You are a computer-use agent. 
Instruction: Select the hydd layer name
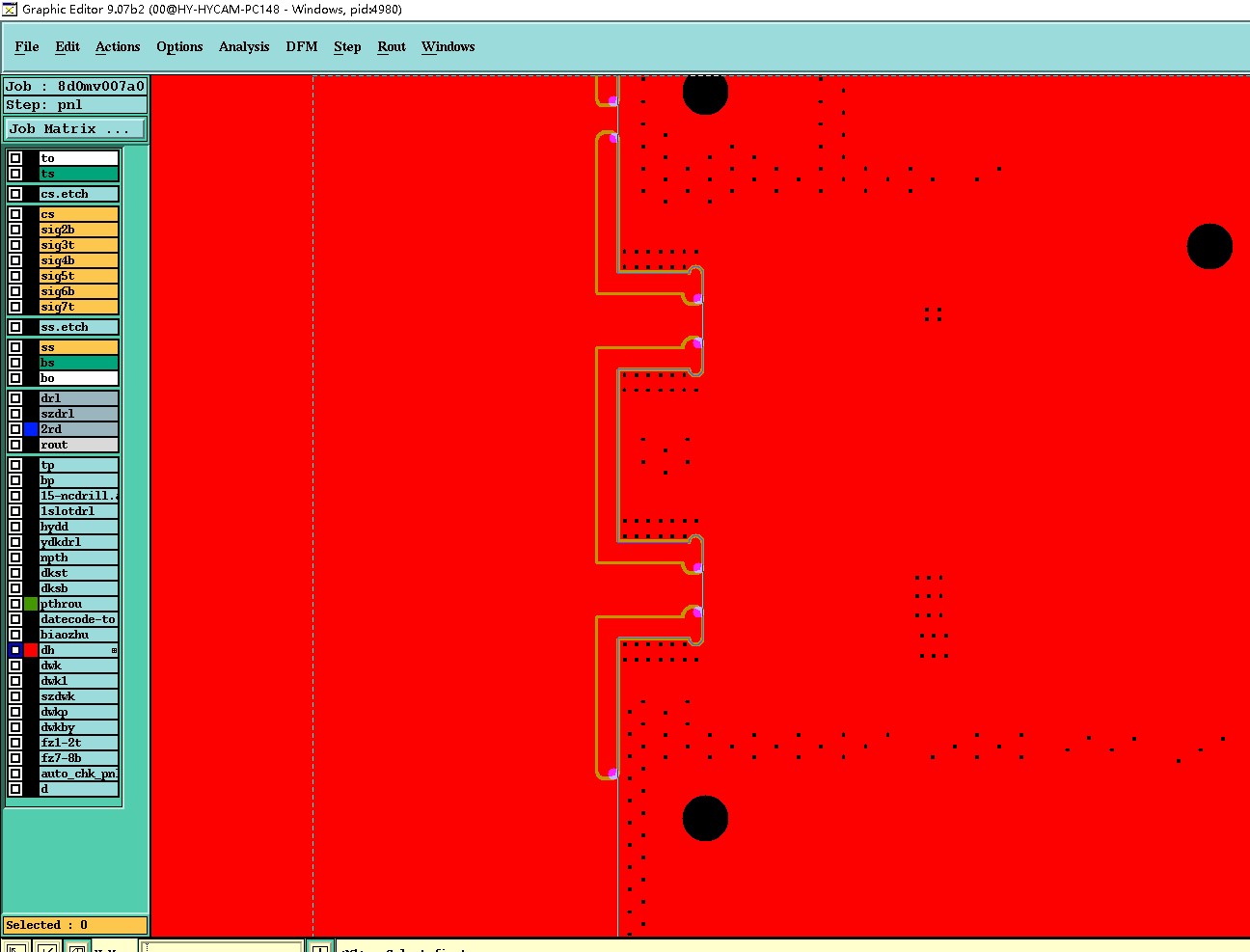tap(79, 527)
